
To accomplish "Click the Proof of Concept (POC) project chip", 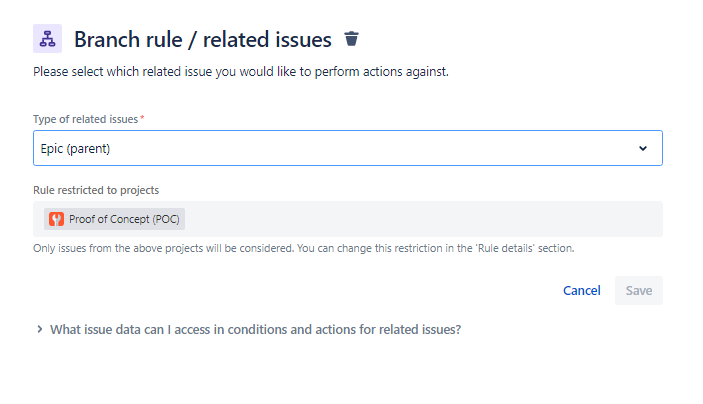I will pos(114,219).
